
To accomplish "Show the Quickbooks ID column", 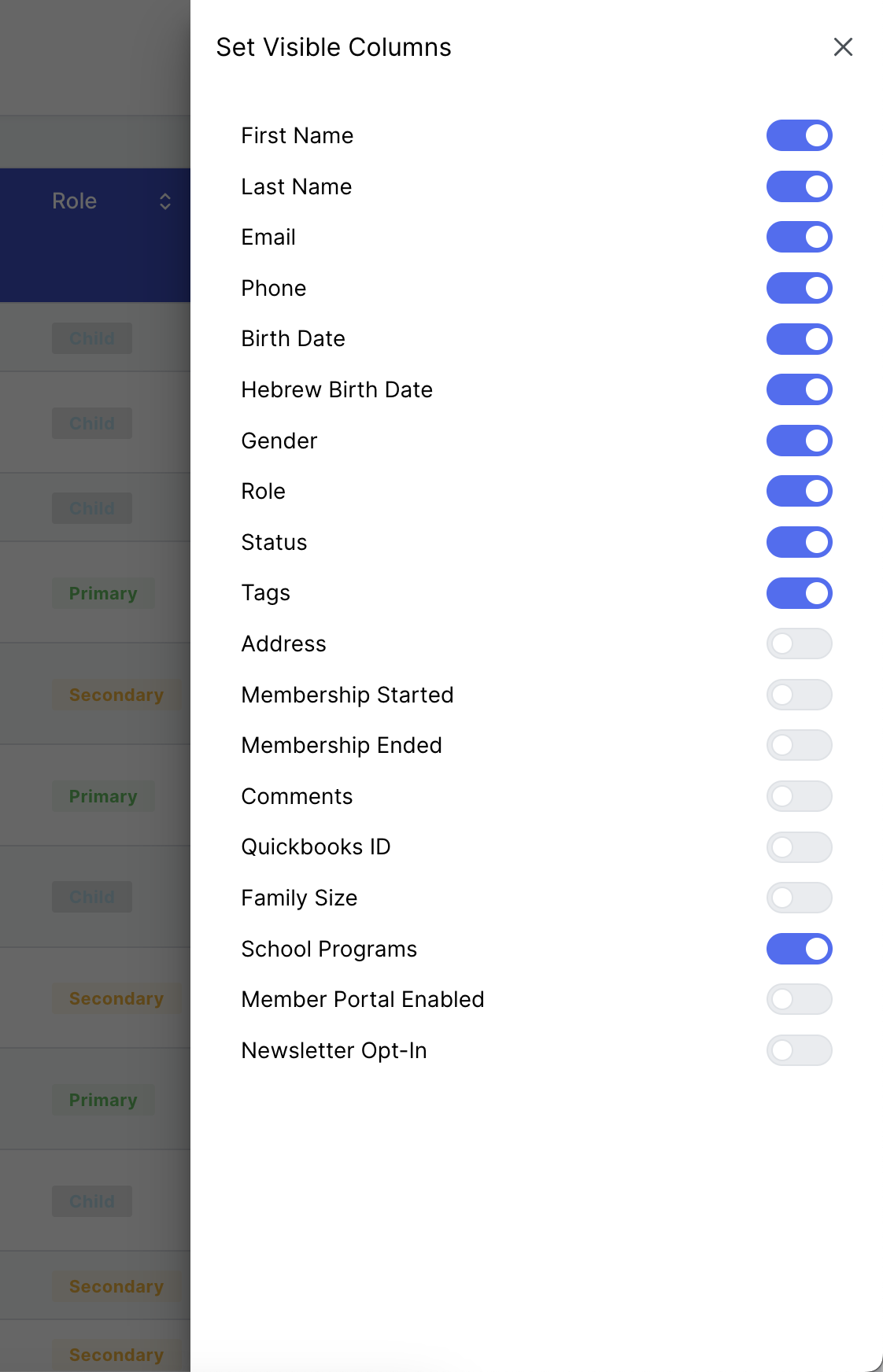I will pyautogui.click(x=799, y=847).
